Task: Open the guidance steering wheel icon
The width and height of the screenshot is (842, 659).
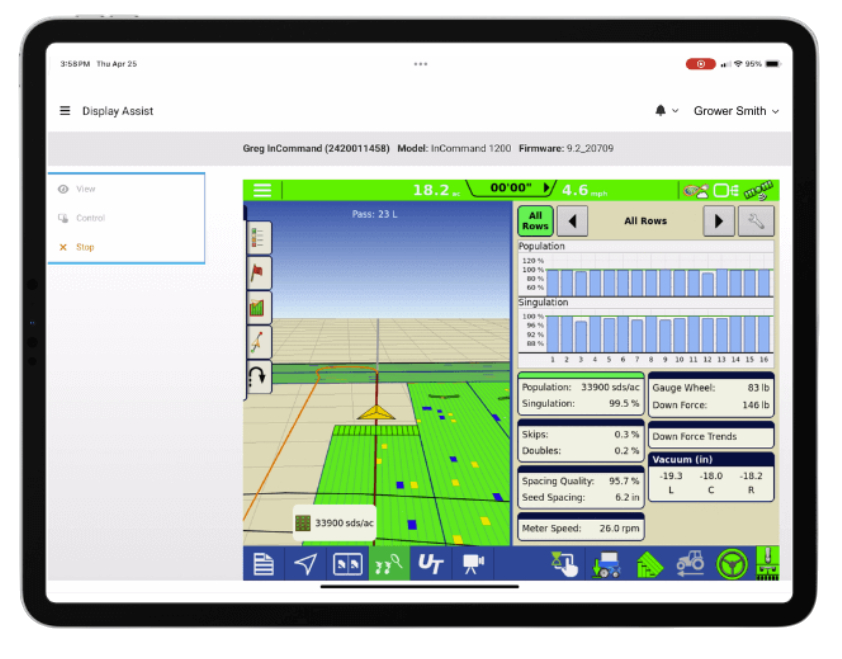Action: click(731, 564)
